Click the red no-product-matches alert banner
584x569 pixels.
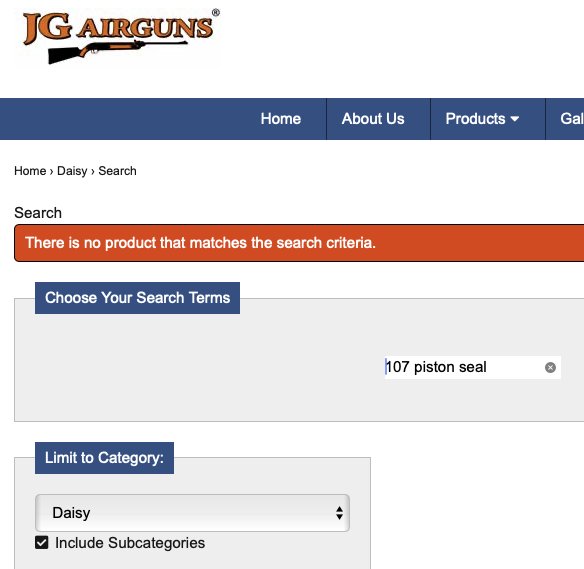coord(299,243)
